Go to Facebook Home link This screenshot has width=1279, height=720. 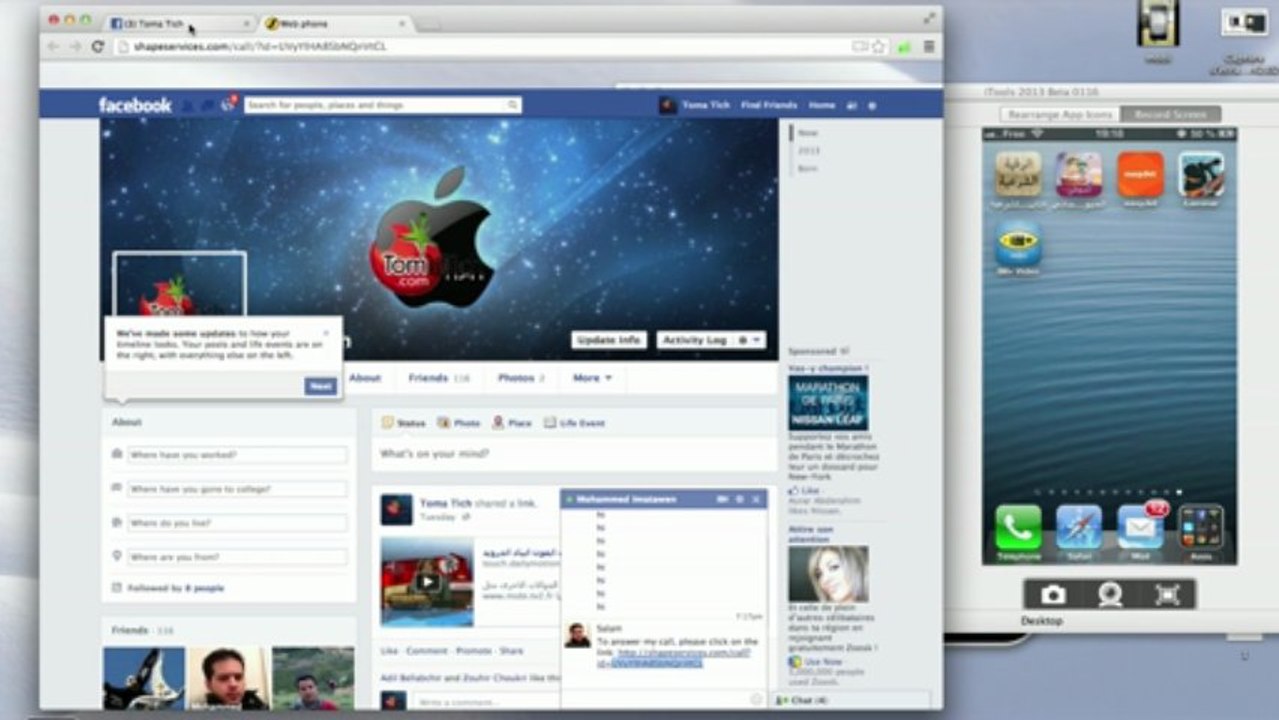(x=822, y=105)
